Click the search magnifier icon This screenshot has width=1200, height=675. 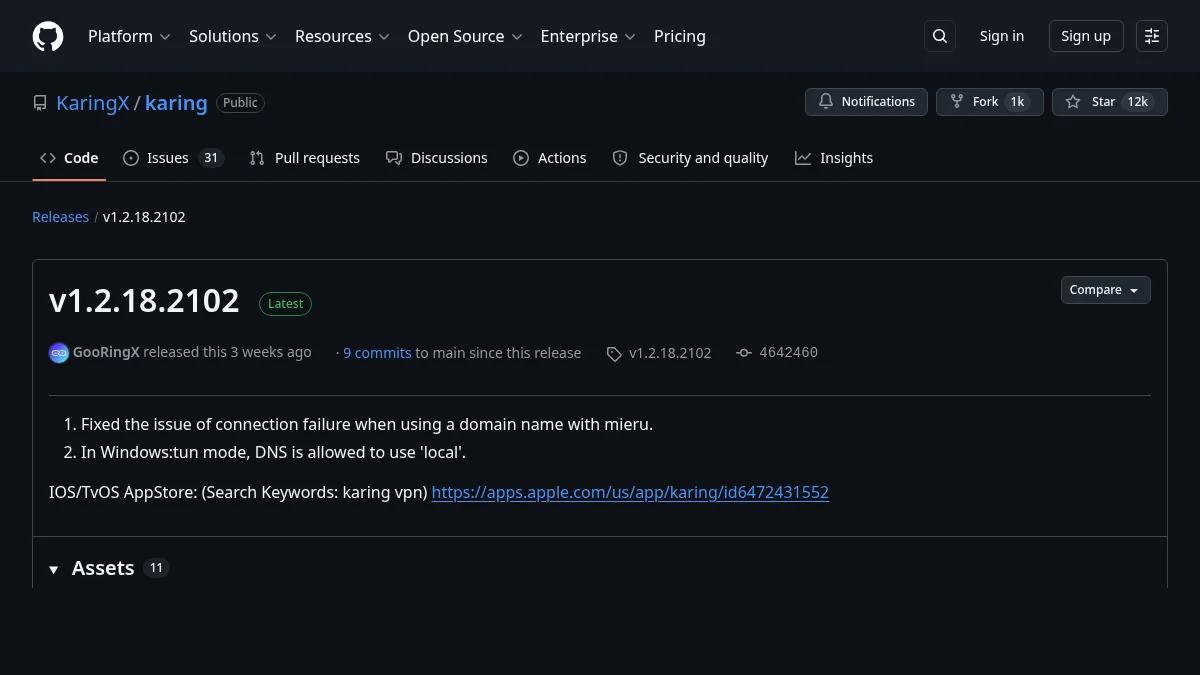[940, 36]
